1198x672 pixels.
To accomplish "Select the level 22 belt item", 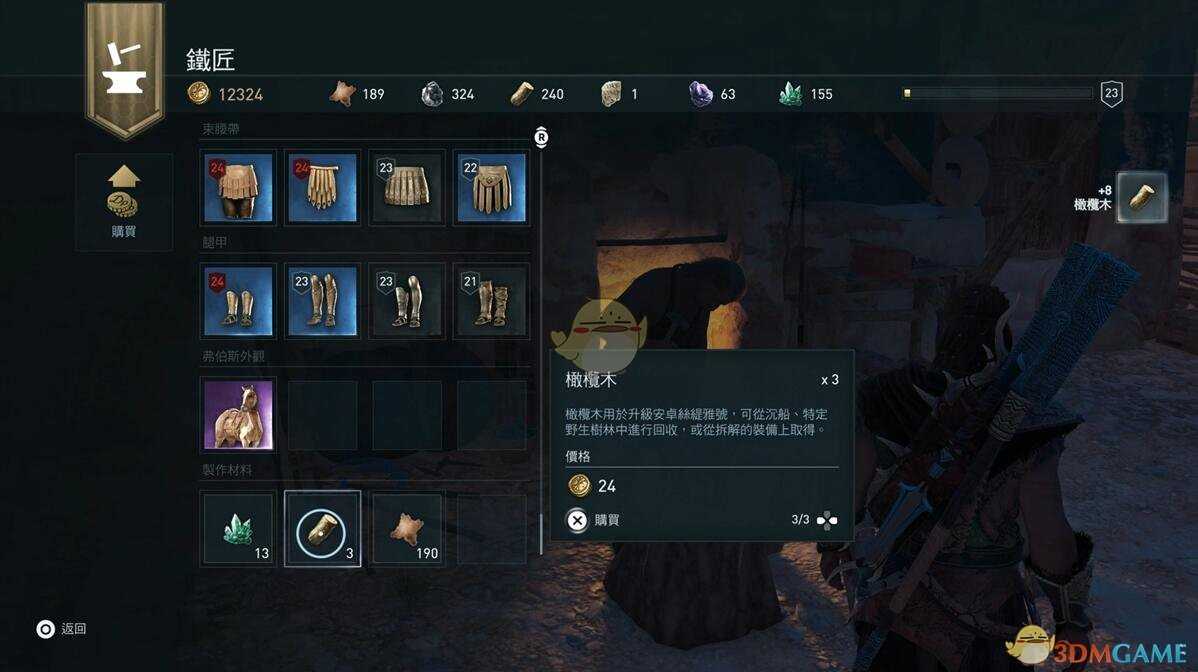I will point(491,188).
